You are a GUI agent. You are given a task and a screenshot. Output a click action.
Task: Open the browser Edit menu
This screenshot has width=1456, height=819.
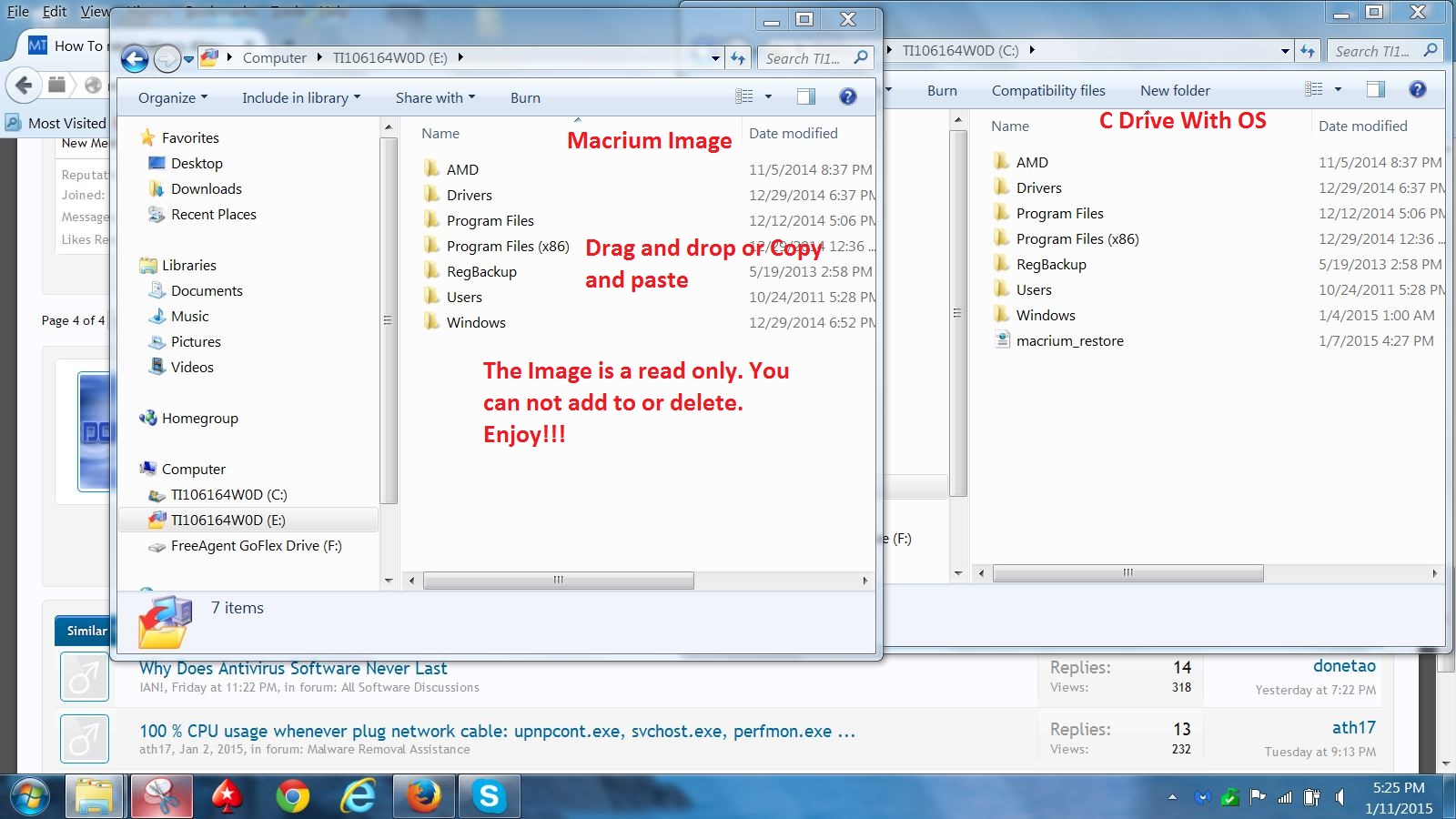click(x=55, y=11)
